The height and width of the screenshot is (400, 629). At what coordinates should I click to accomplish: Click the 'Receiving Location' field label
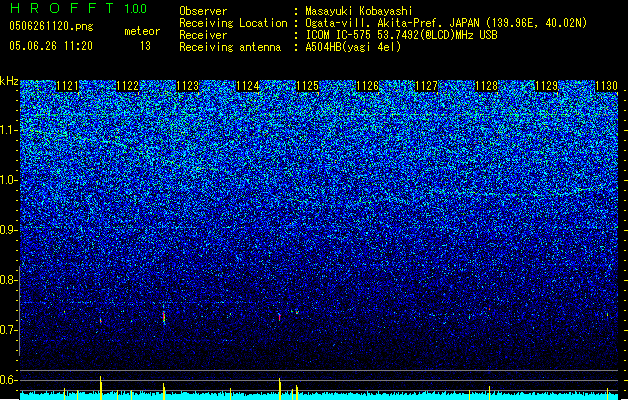(x=233, y=23)
